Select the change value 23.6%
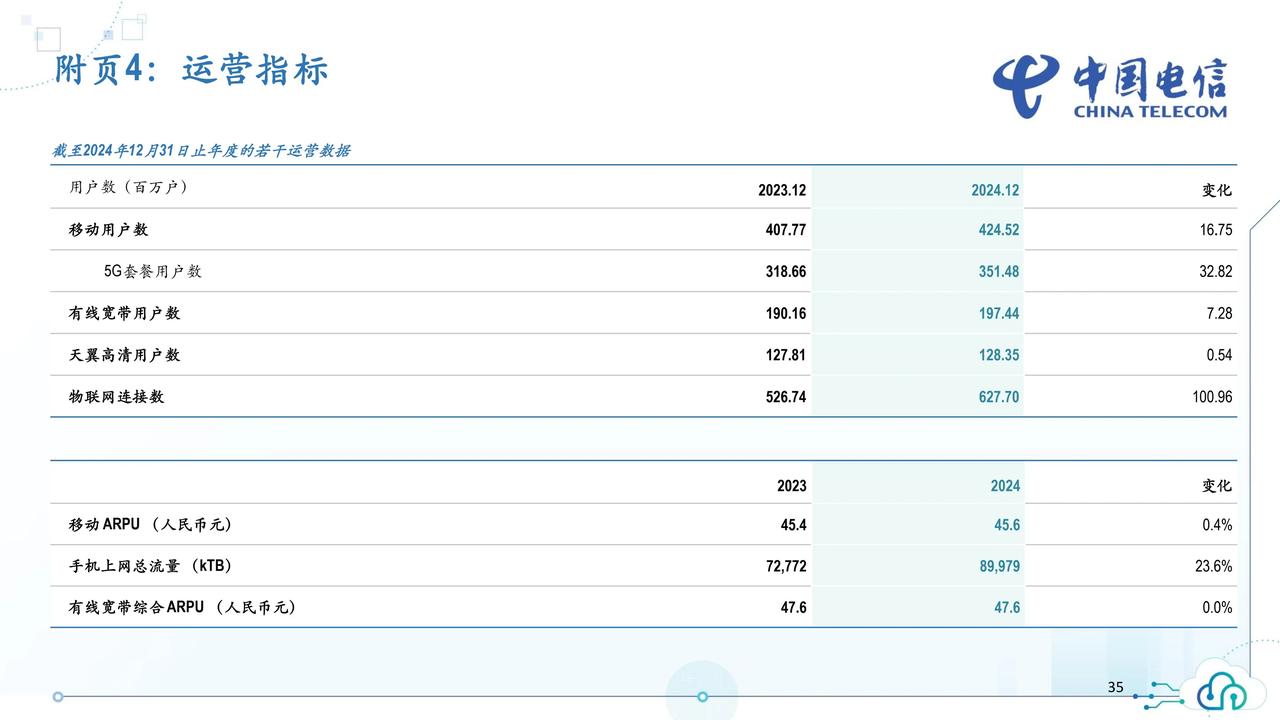The width and height of the screenshot is (1280, 720). [1214, 566]
